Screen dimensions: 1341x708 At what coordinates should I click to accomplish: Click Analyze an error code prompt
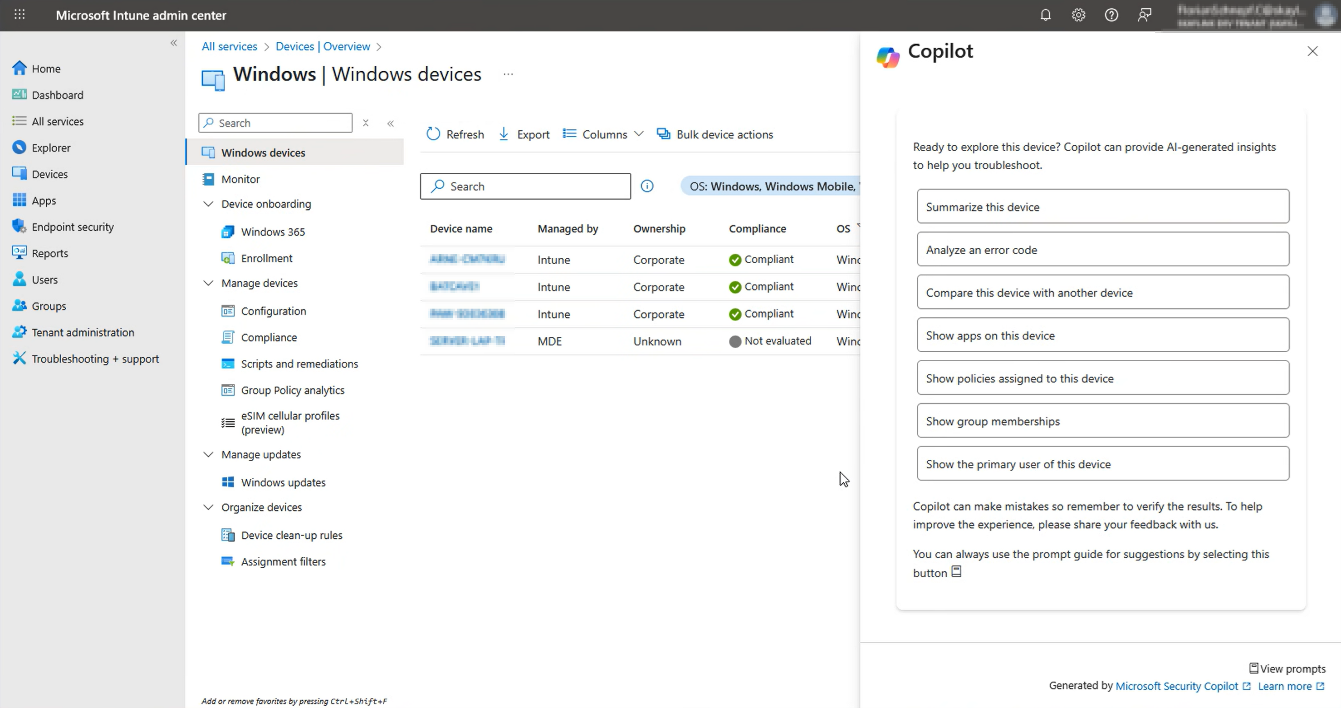(x=1103, y=250)
